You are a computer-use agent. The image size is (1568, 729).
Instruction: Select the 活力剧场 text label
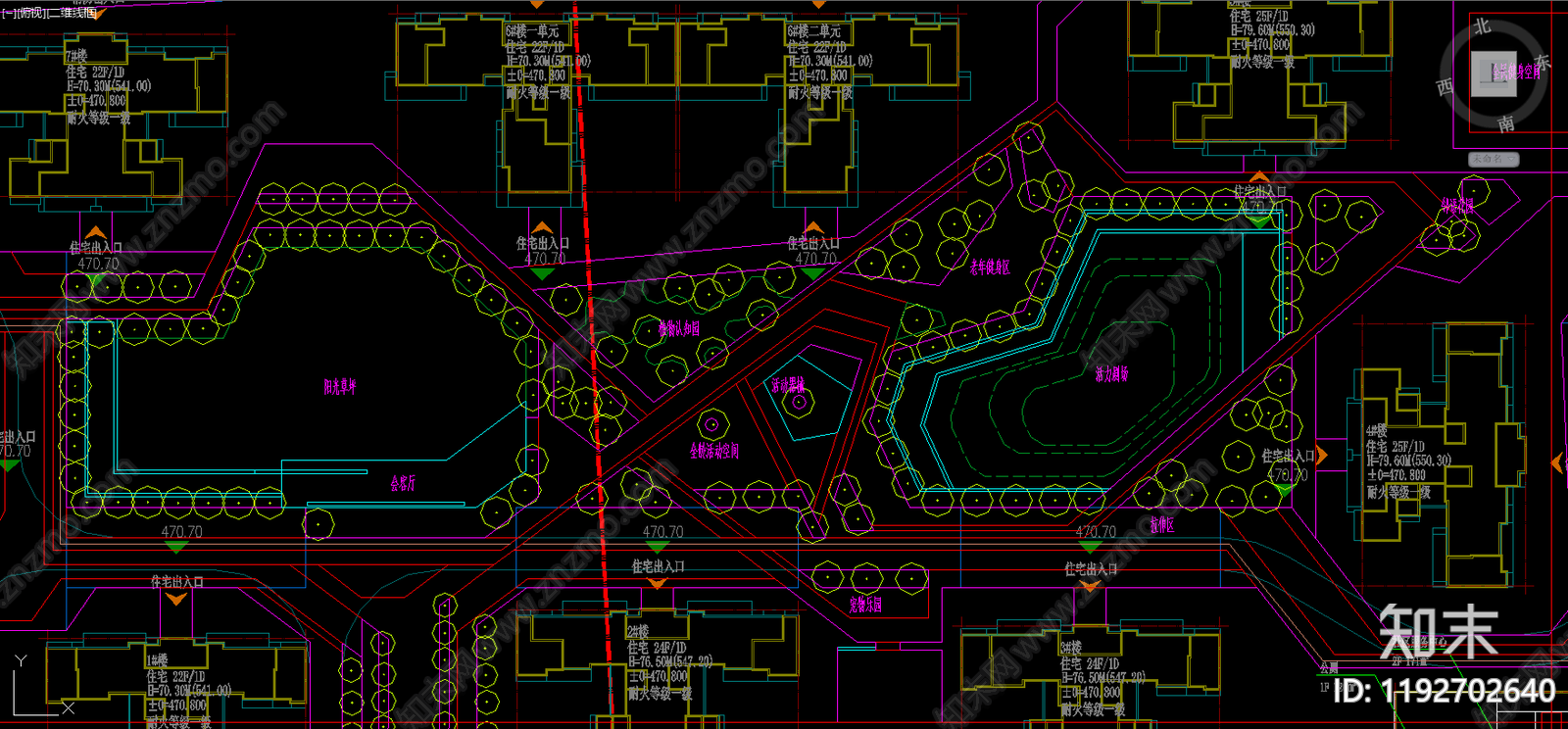pos(1112,373)
